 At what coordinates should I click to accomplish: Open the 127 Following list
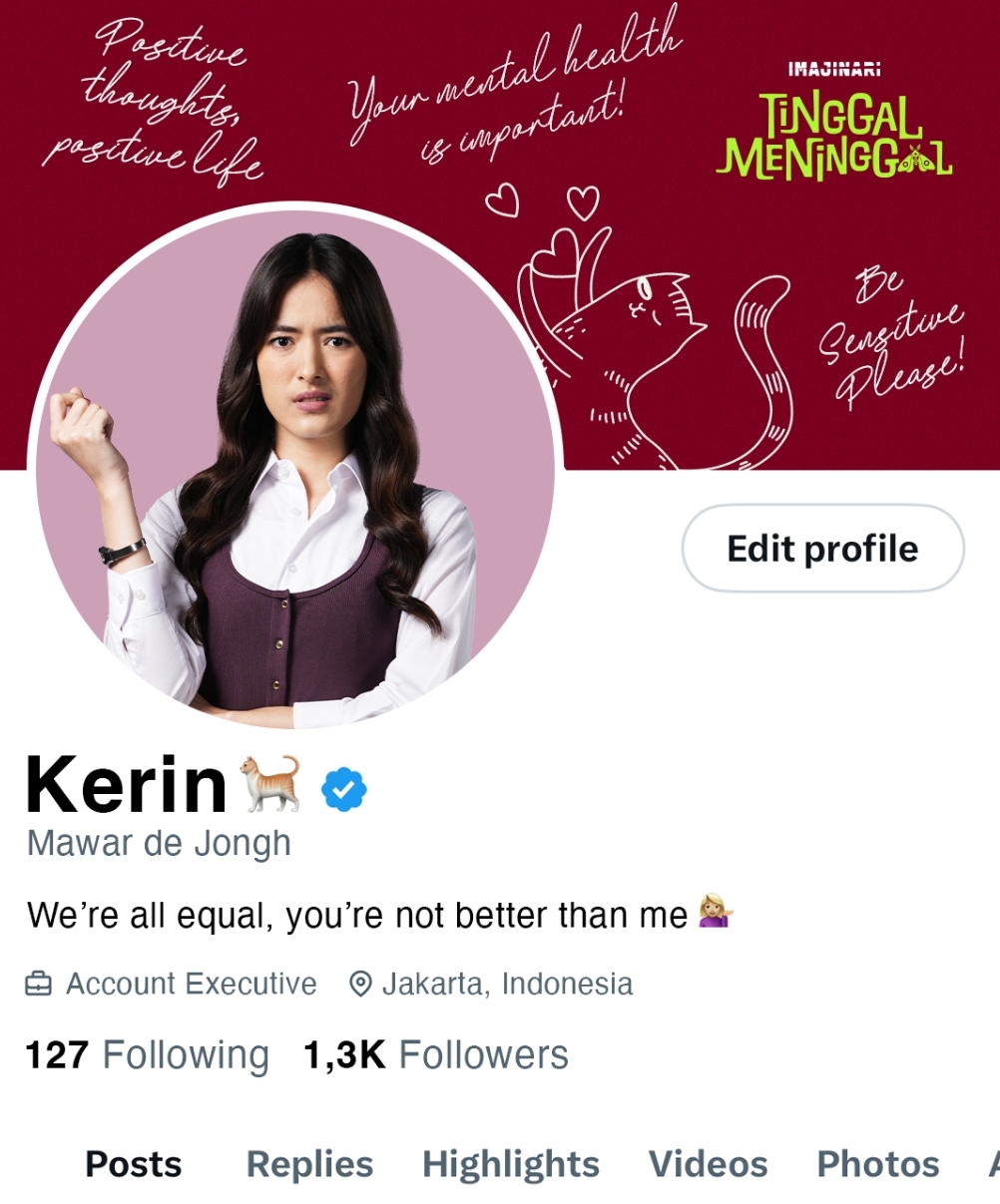(147, 1055)
